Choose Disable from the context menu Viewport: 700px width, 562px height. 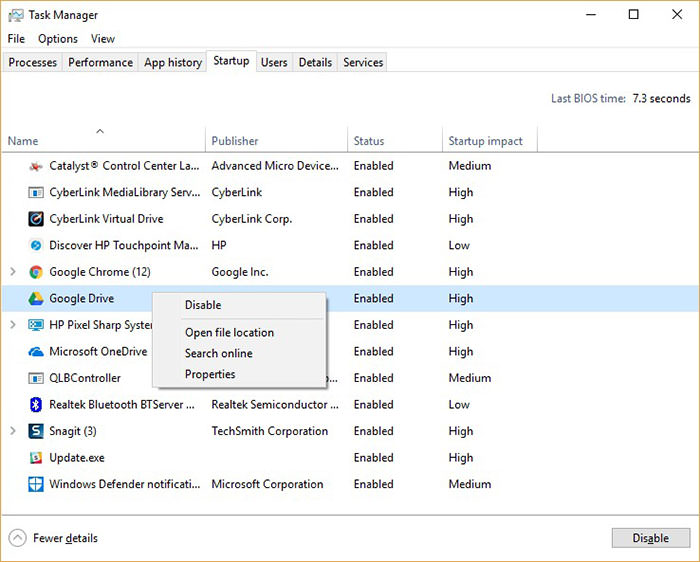click(x=203, y=305)
